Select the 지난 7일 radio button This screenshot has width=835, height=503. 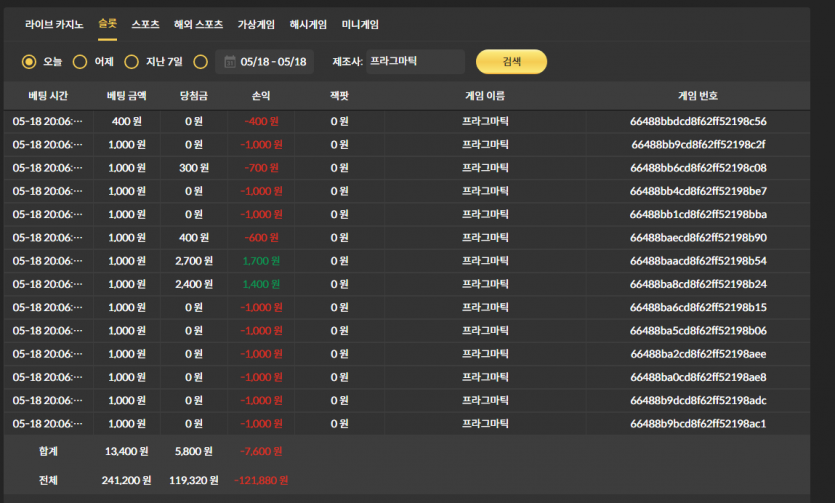click(x=132, y=62)
